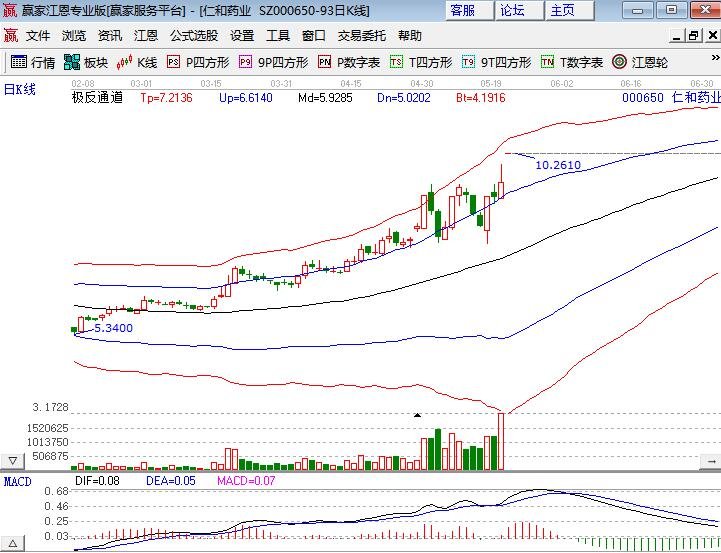Open the 文件 file menu

tap(38, 35)
